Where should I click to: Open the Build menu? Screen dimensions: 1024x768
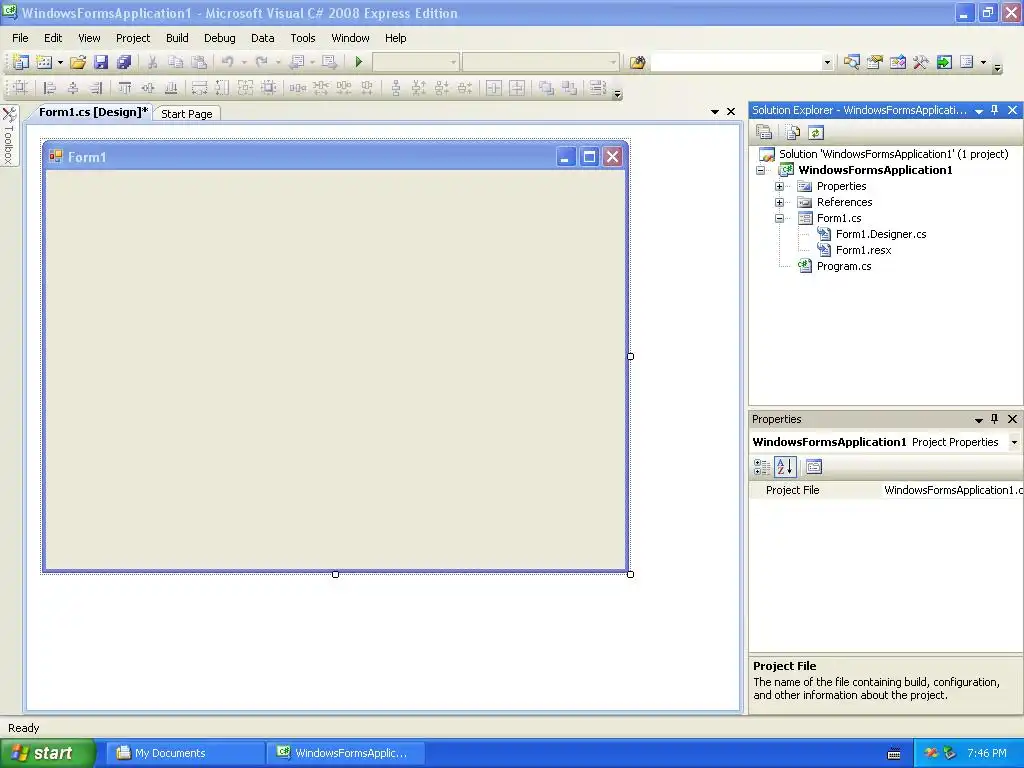click(177, 38)
